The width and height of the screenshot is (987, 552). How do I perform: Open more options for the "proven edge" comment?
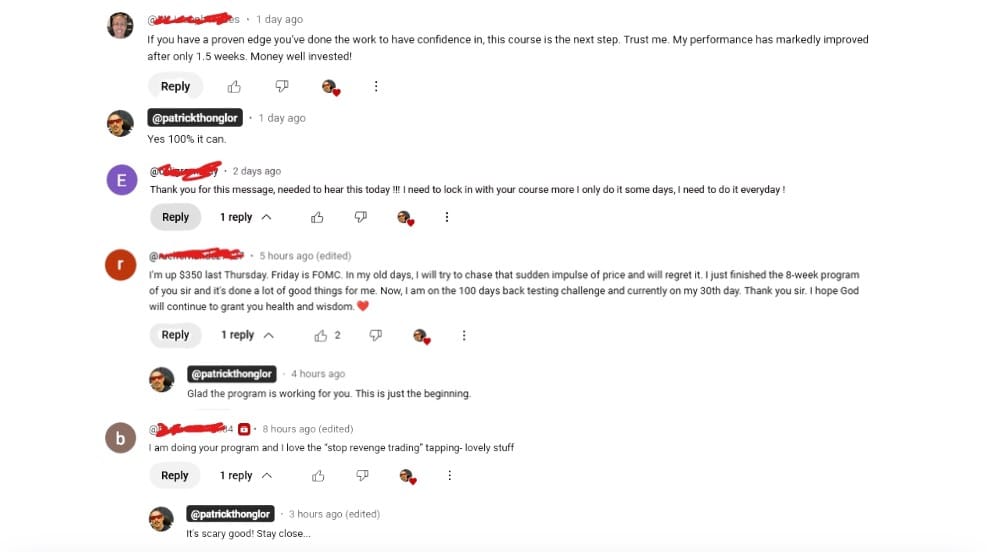376,87
